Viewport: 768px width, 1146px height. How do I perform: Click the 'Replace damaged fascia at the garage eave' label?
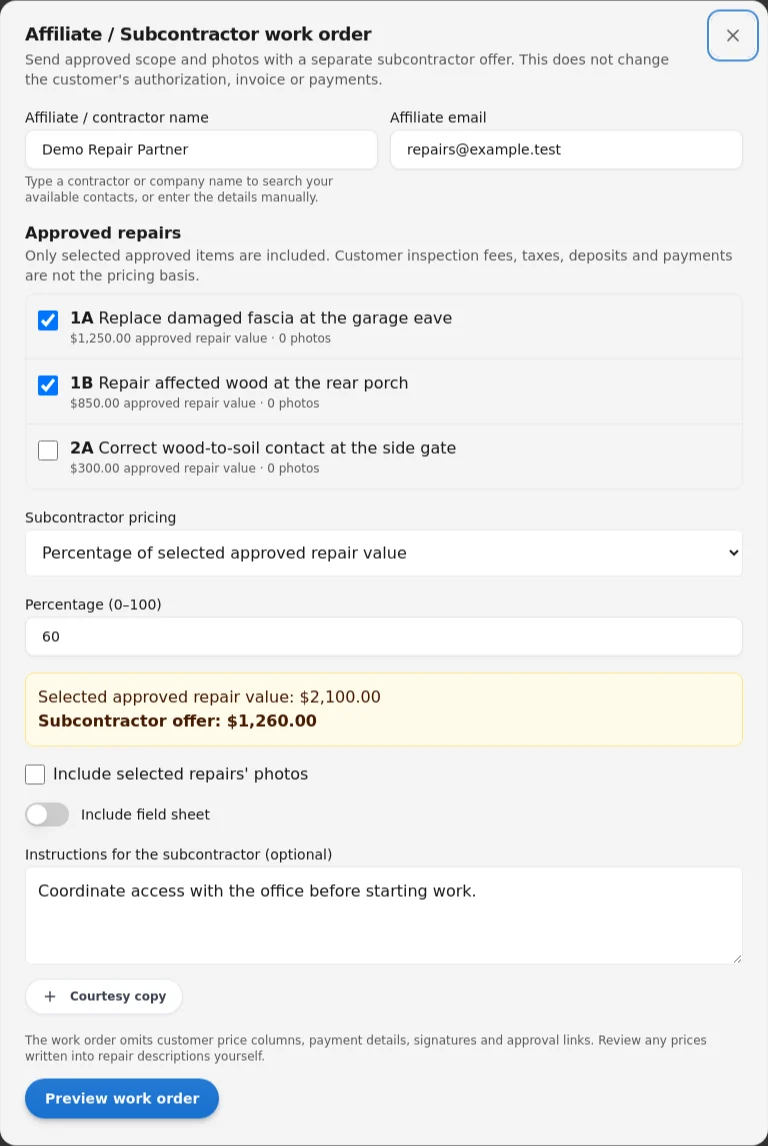(275, 318)
